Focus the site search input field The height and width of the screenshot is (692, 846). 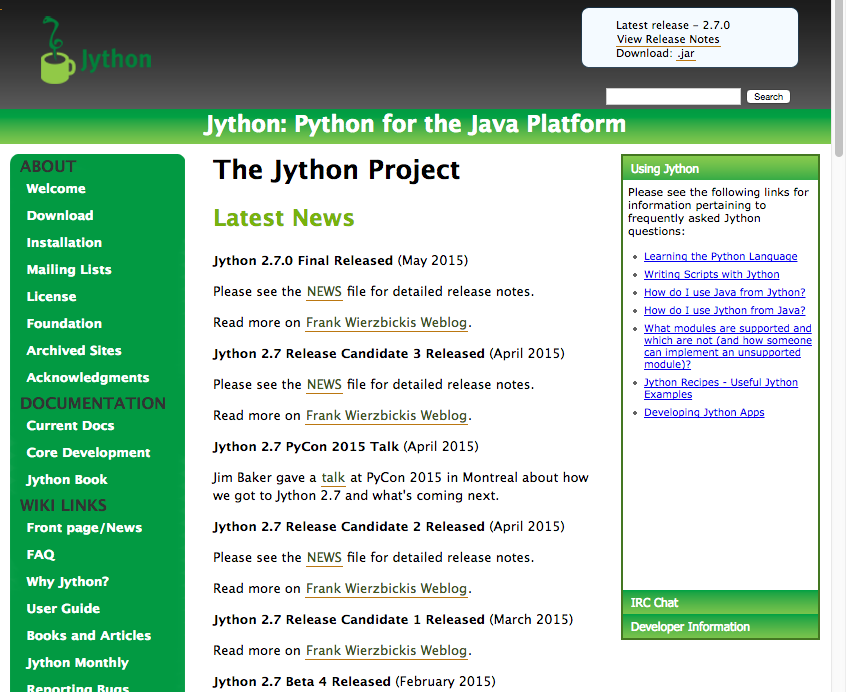[673, 97]
